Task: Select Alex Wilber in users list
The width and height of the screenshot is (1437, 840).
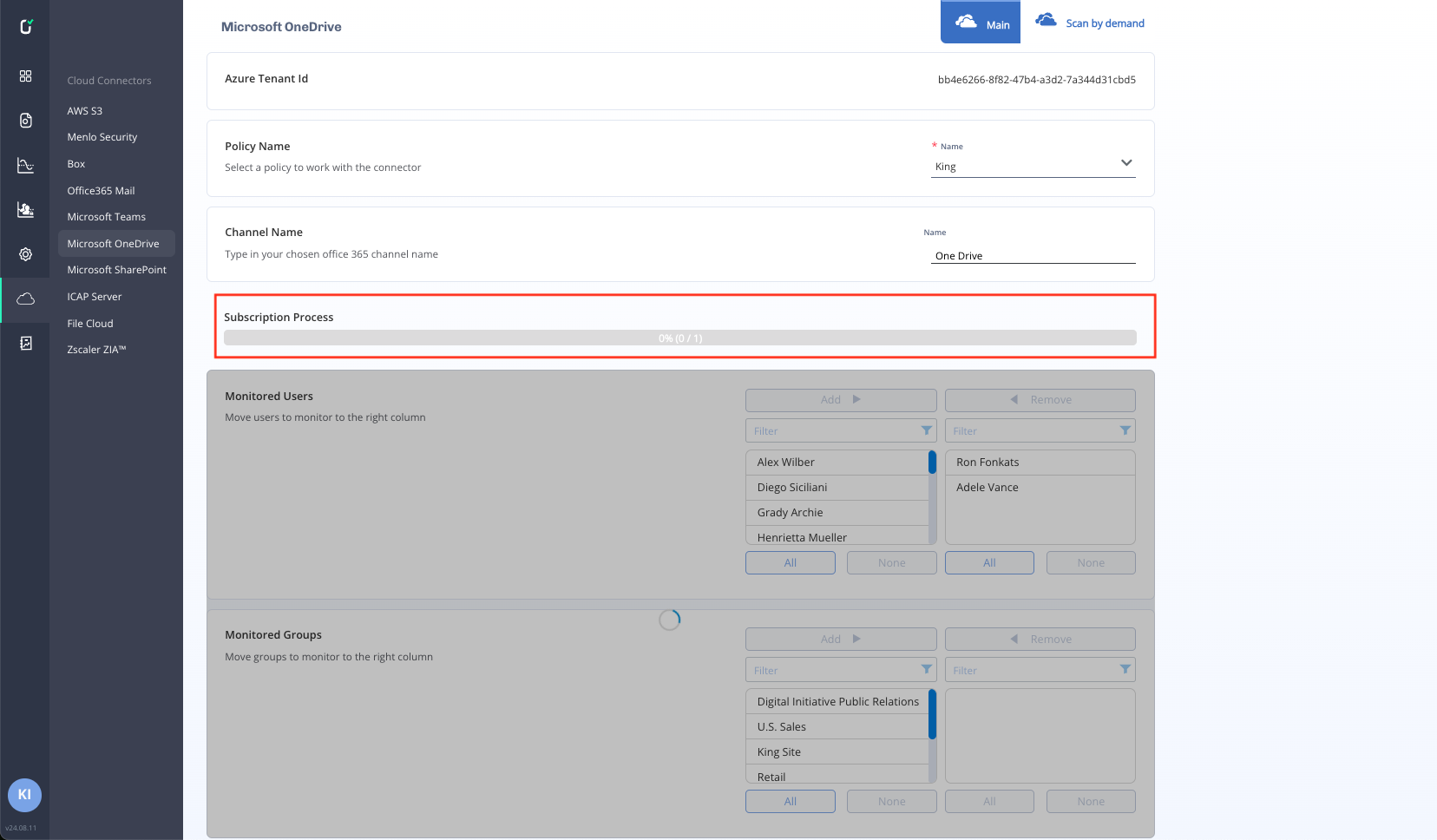Action: tap(837, 463)
